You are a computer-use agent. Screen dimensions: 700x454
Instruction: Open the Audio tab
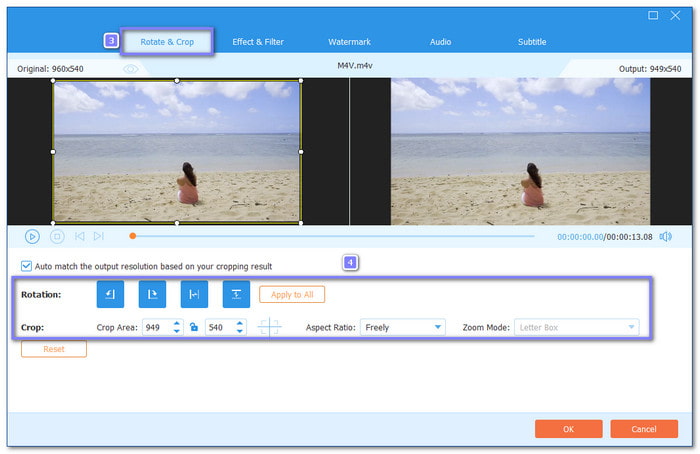coord(440,42)
